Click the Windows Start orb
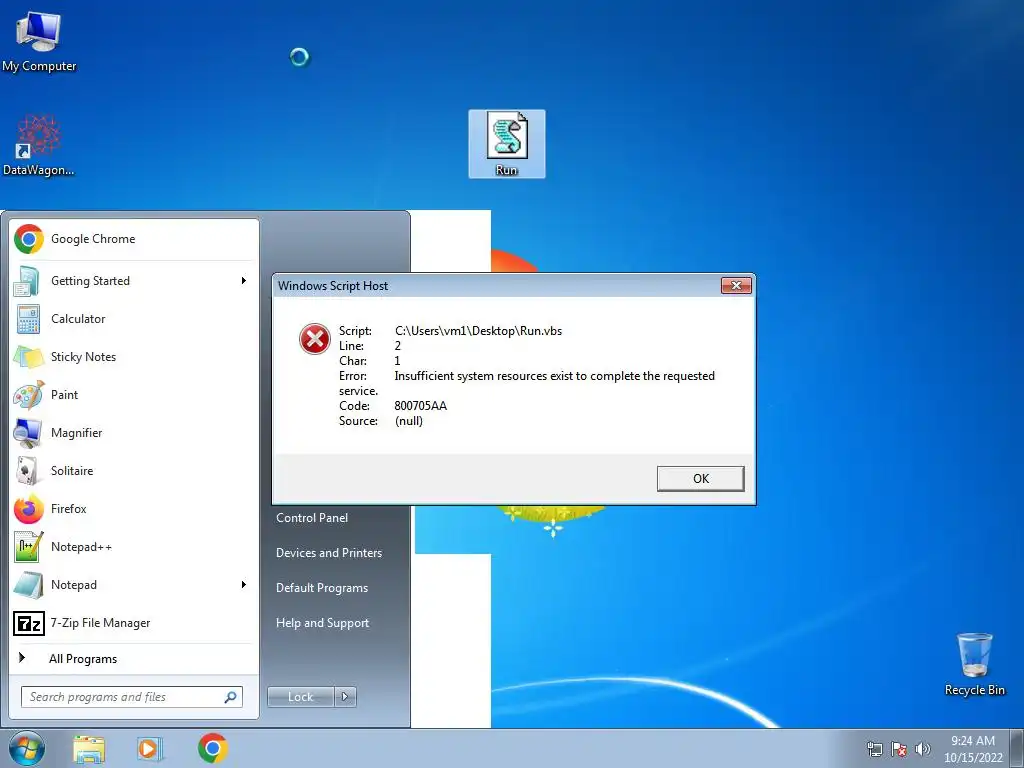The width and height of the screenshot is (1024, 768). pyautogui.click(x=27, y=748)
